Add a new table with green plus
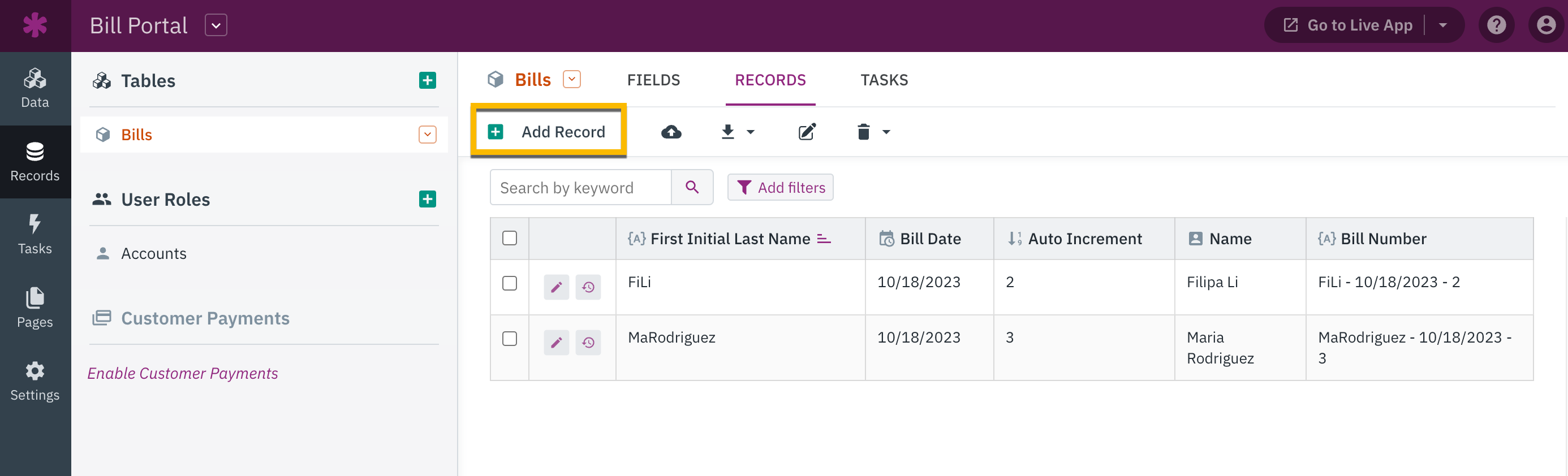This screenshot has height=476, width=1568. pos(427,80)
